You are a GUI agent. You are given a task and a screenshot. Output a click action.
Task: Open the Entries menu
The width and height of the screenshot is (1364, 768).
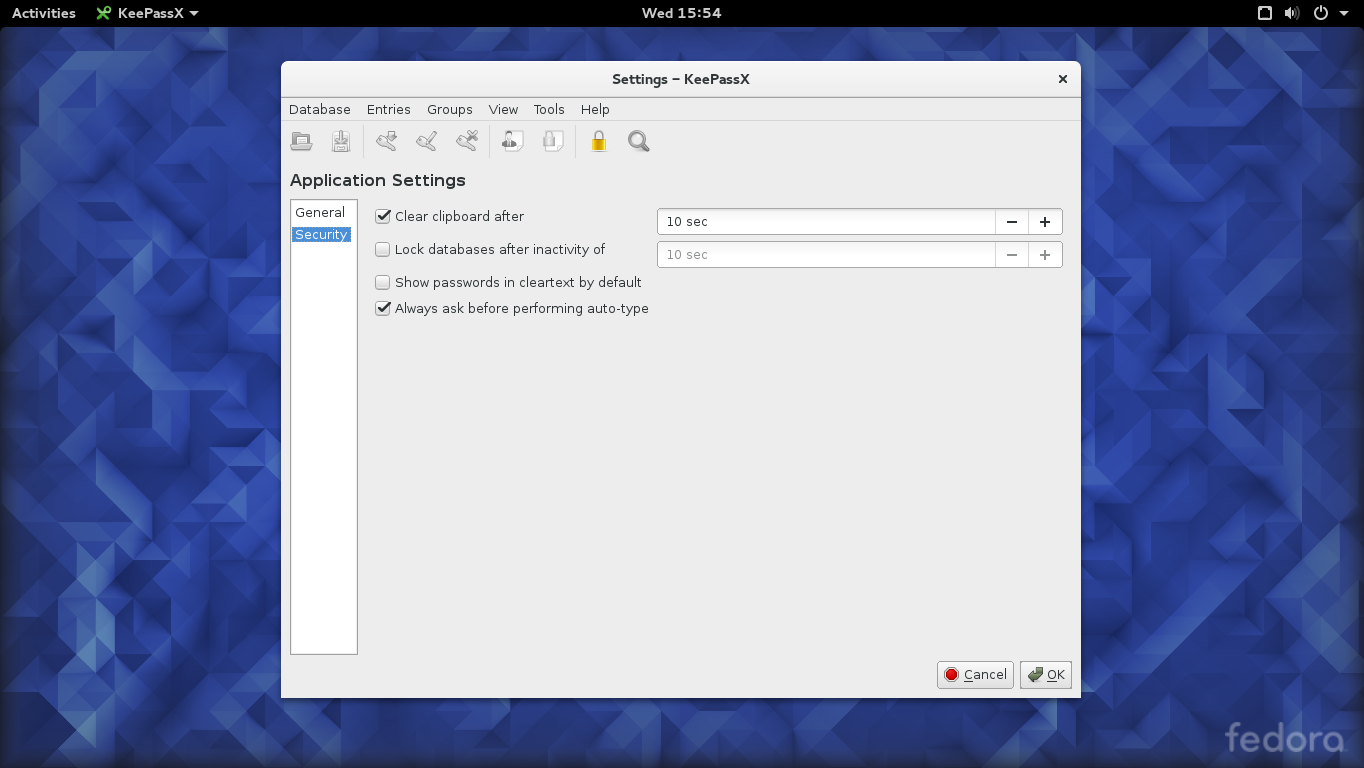(x=389, y=109)
